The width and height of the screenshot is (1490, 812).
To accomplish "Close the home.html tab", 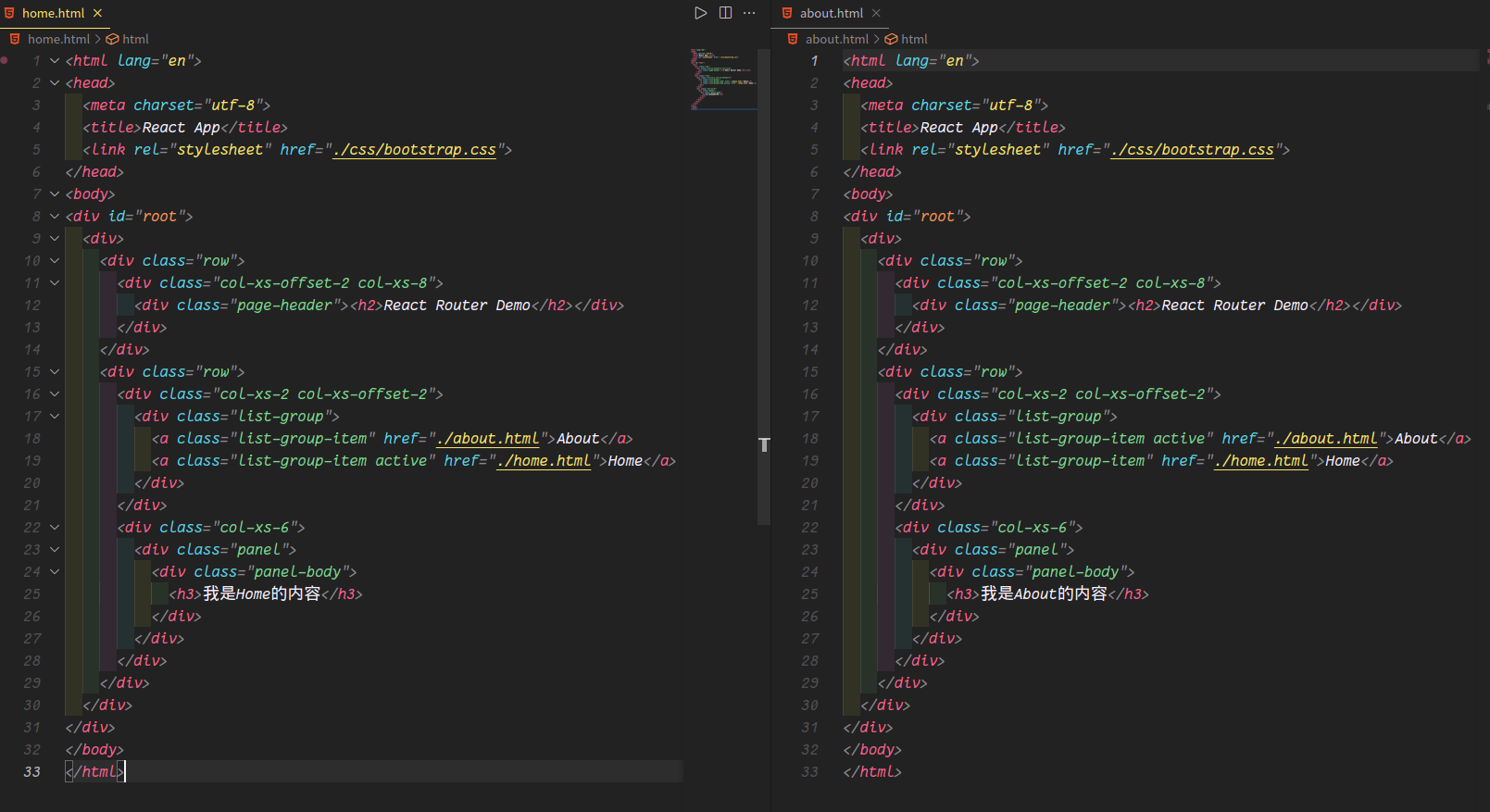I will coord(97,13).
